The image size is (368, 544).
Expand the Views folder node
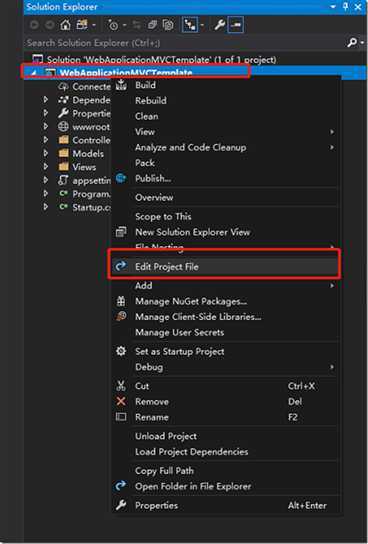tap(45, 167)
